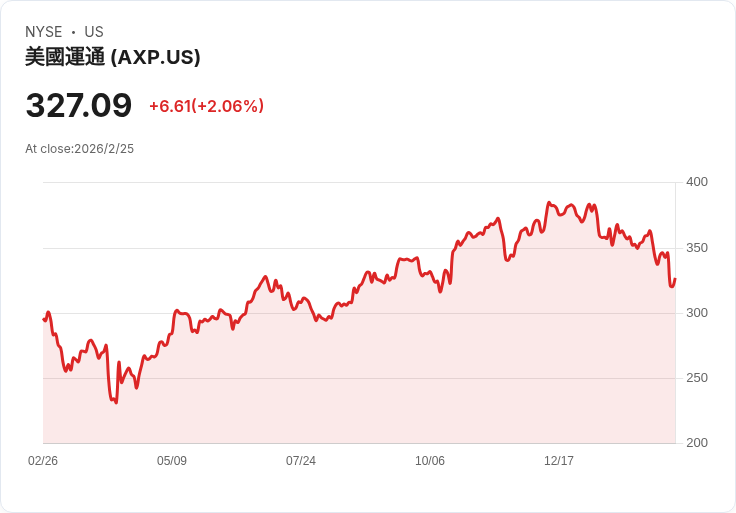Click the 400 price label on y-axis
Screen dimensions: 736x513
697,182
